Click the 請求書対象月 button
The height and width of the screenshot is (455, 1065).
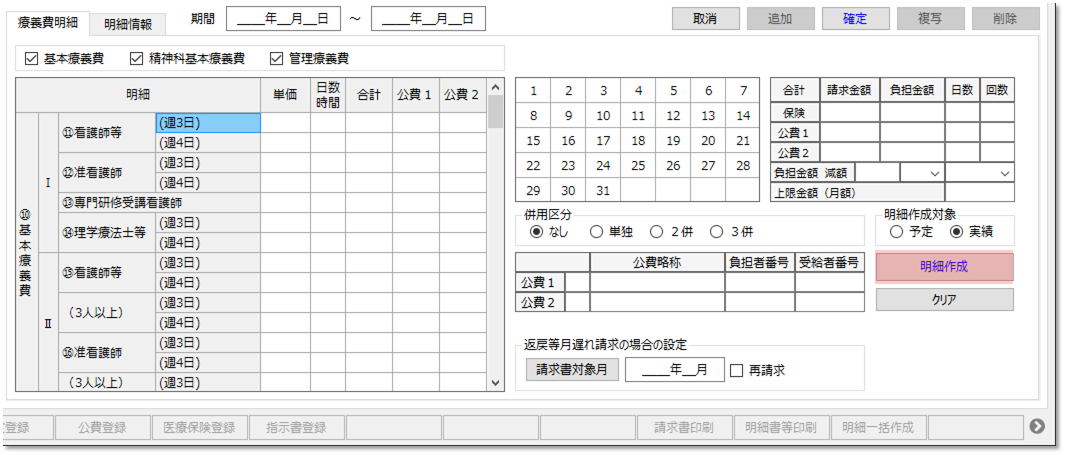[572, 370]
